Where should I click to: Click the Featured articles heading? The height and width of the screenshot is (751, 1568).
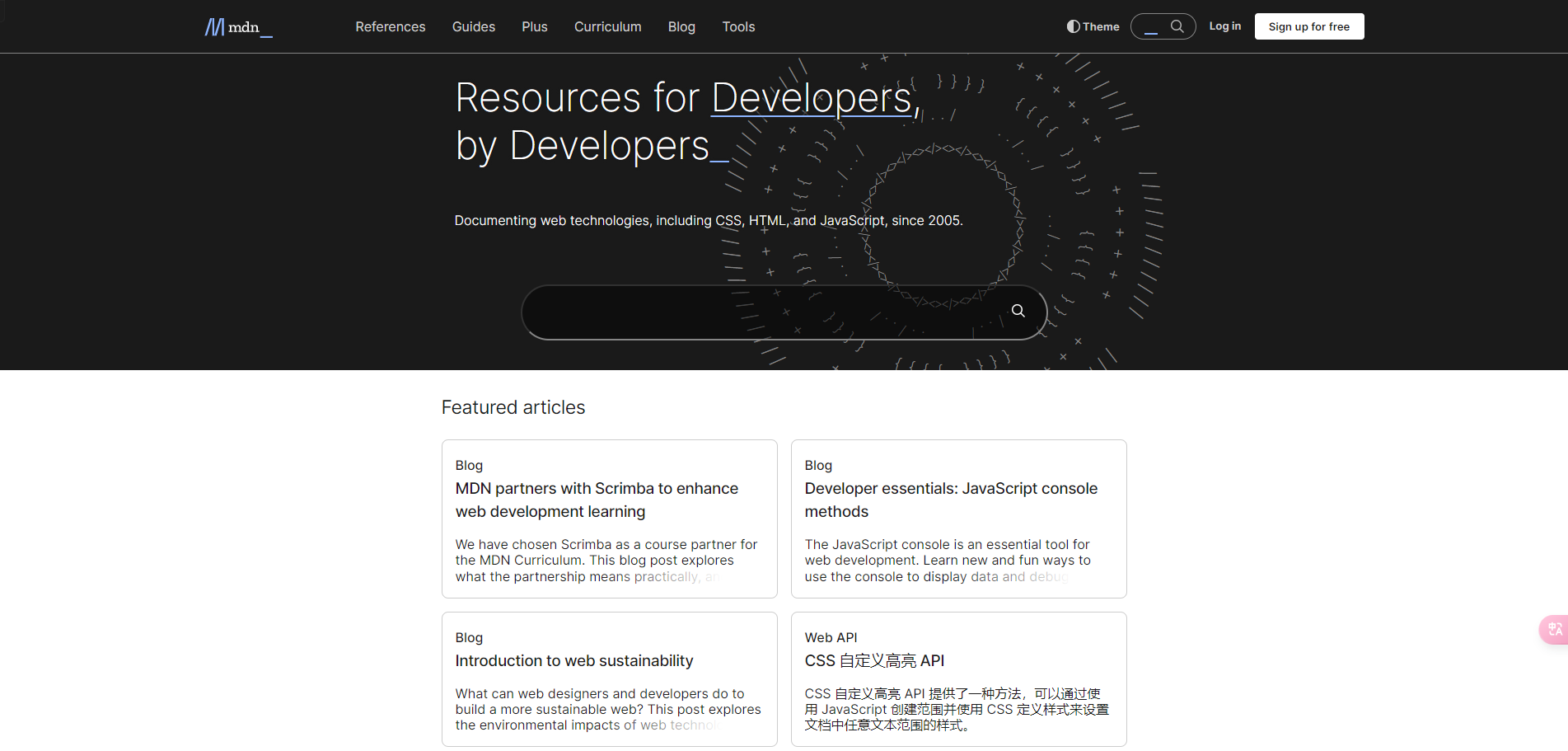(x=513, y=407)
